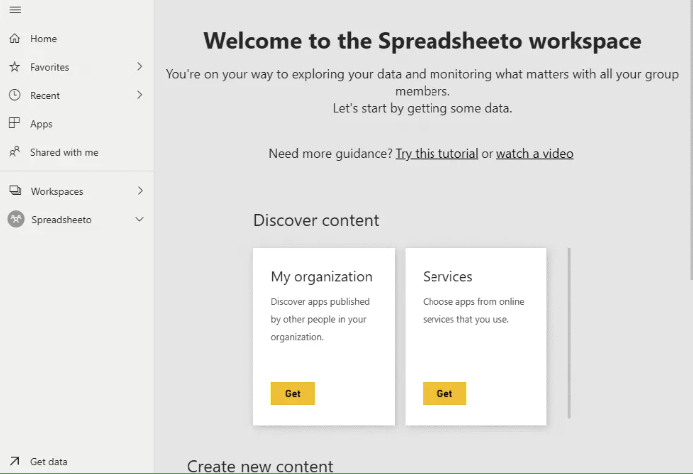Click the Shared with me person icon
Viewport: 693px width, 474px height.
(14, 153)
